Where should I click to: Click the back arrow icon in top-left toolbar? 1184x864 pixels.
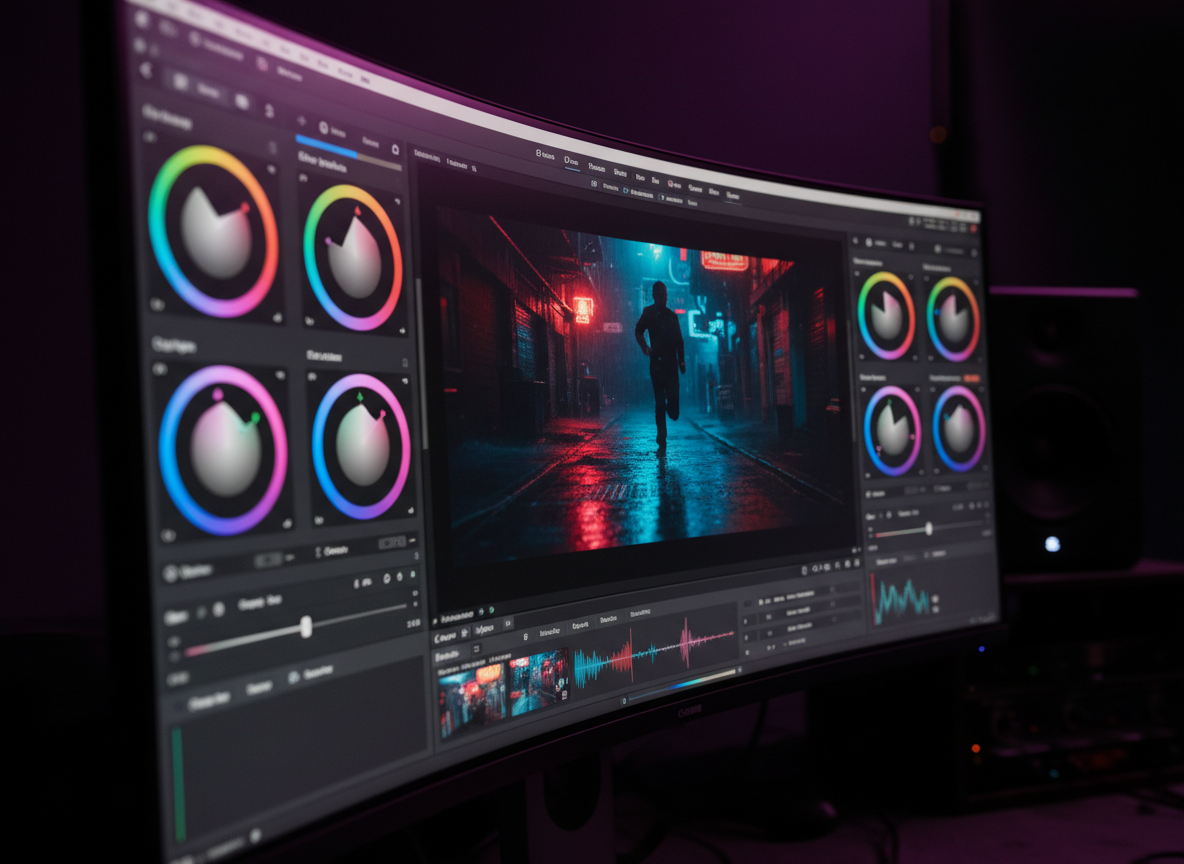click(148, 70)
